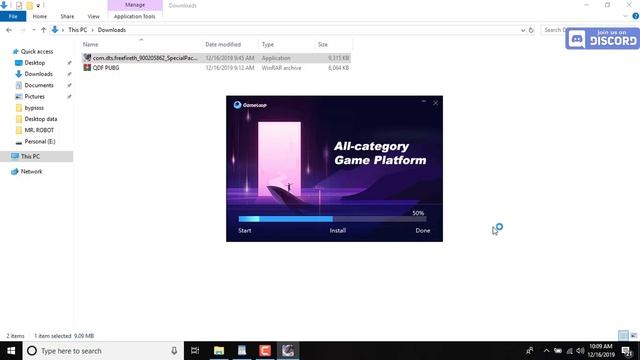Select This PC in navigation pane
The image size is (640, 360).
[x=30, y=156]
